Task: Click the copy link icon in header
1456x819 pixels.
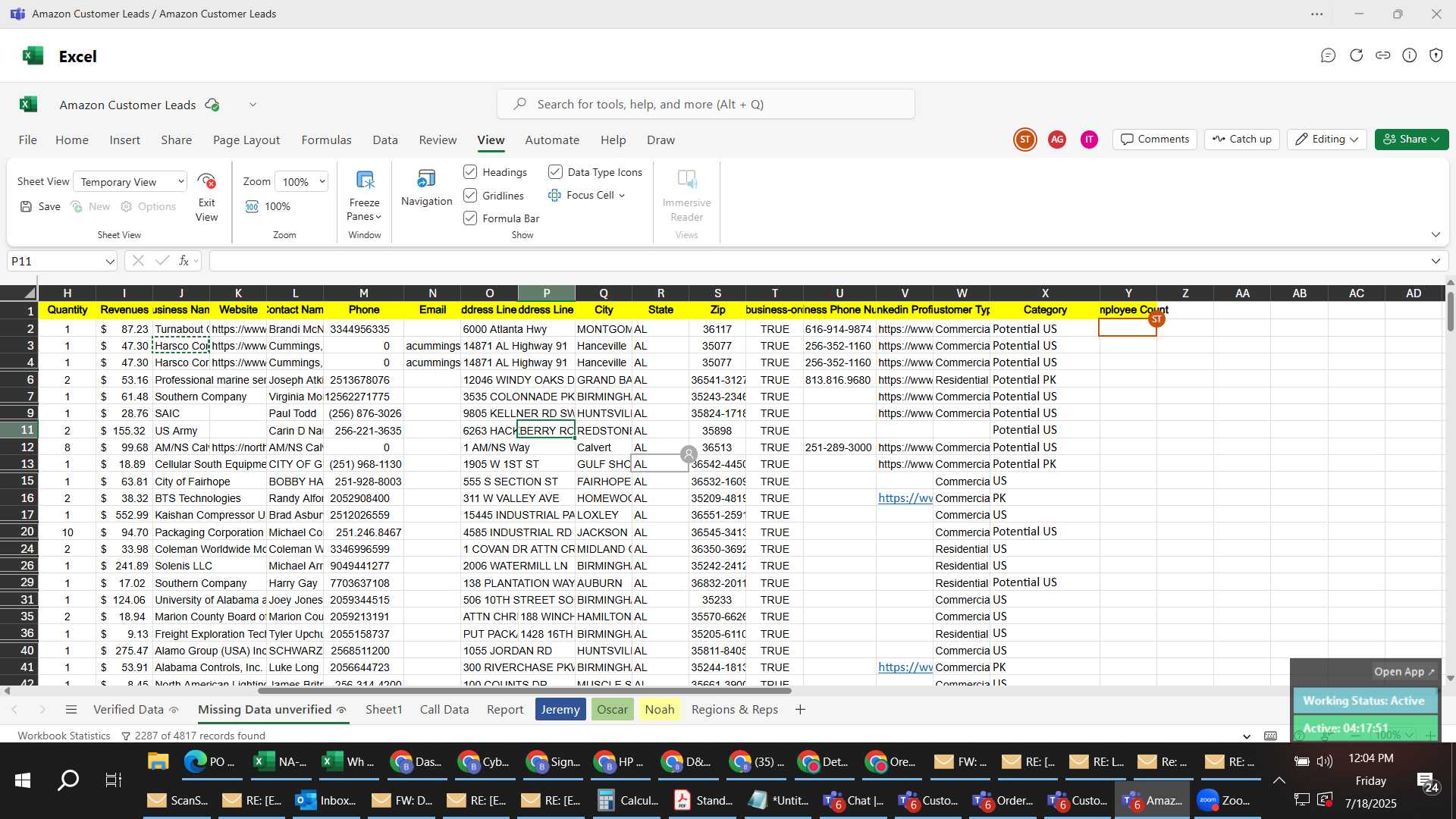Action: tap(1382, 55)
